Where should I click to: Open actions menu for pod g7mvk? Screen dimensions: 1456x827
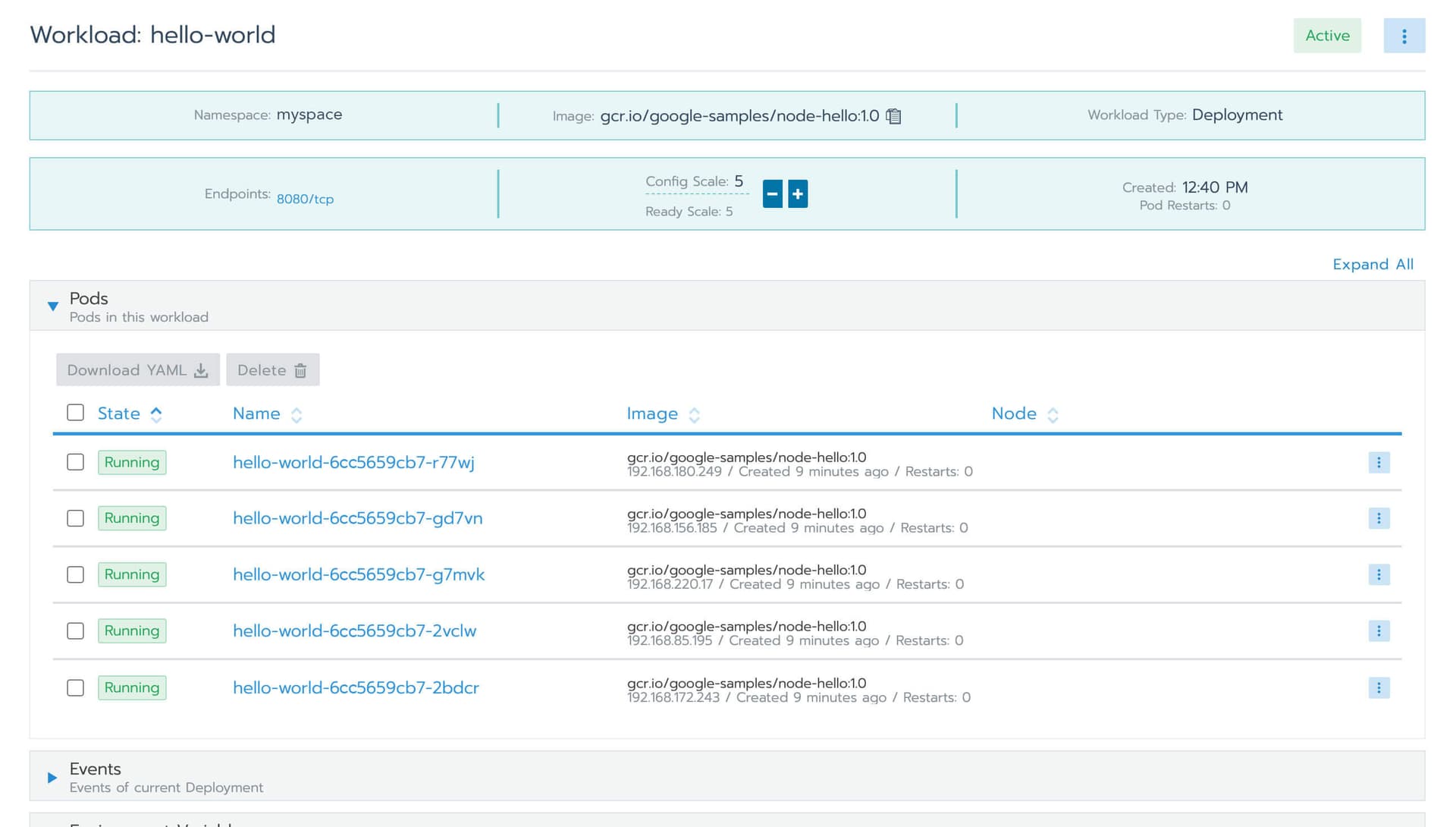tap(1379, 575)
